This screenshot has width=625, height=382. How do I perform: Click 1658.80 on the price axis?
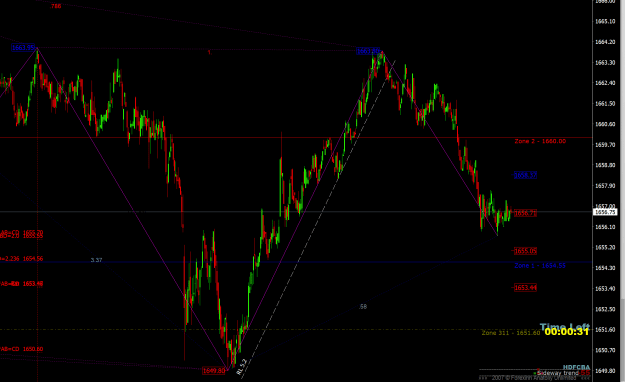click(x=605, y=165)
